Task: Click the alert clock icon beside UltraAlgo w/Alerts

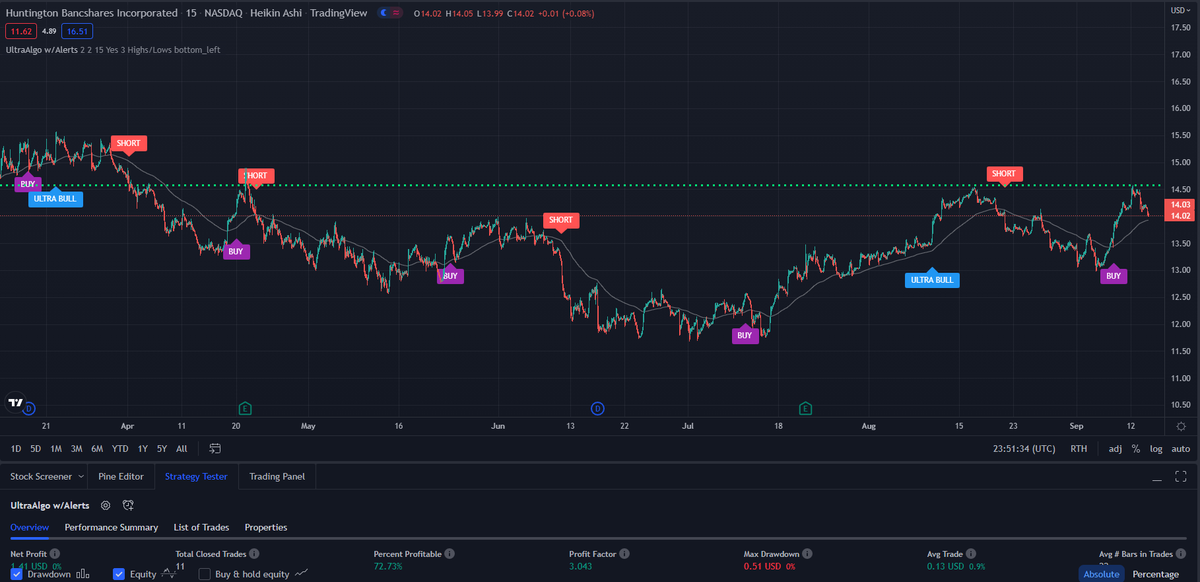Action: (126, 506)
